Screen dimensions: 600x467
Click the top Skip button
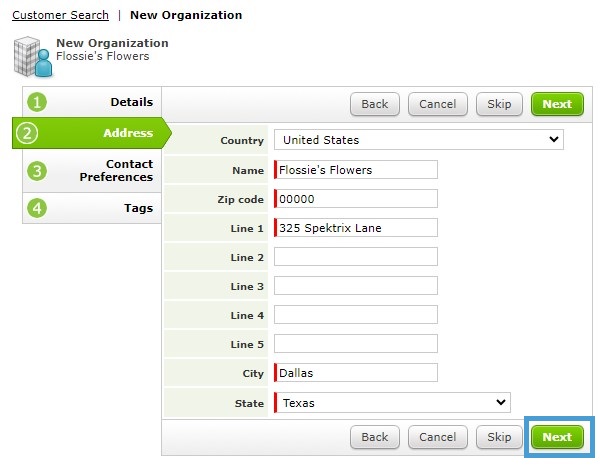pyautogui.click(x=499, y=104)
